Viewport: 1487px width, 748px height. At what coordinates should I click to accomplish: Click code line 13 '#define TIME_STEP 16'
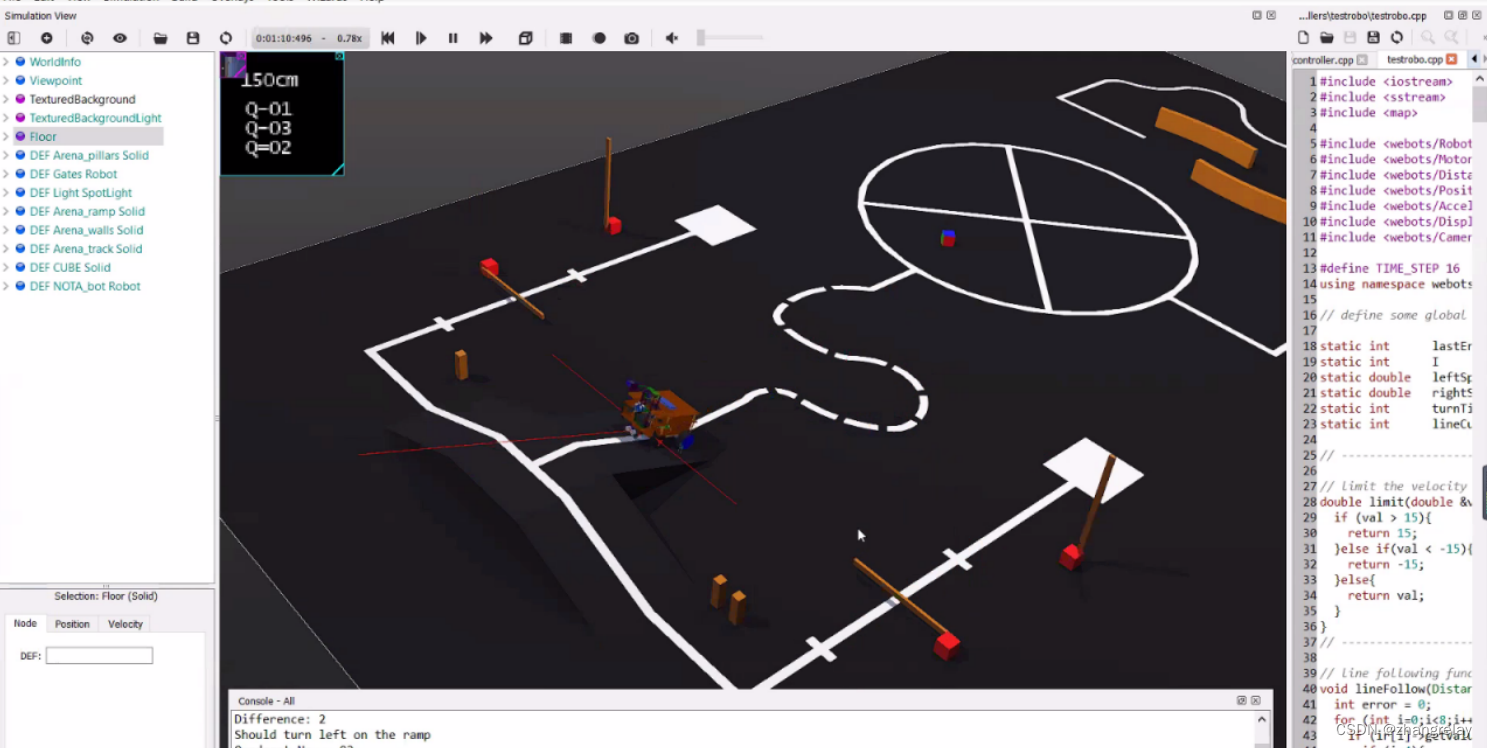[x=1391, y=268]
